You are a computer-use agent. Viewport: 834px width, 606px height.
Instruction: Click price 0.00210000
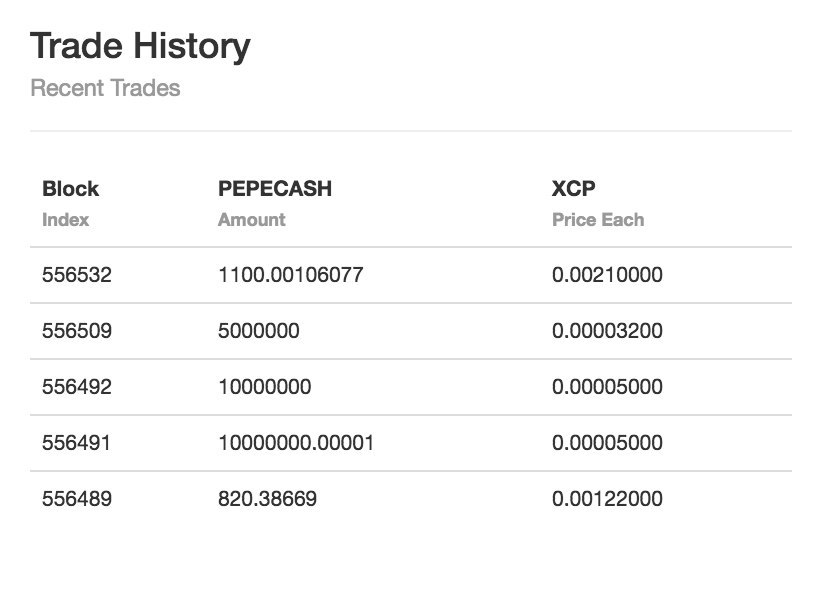[x=607, y=275]
